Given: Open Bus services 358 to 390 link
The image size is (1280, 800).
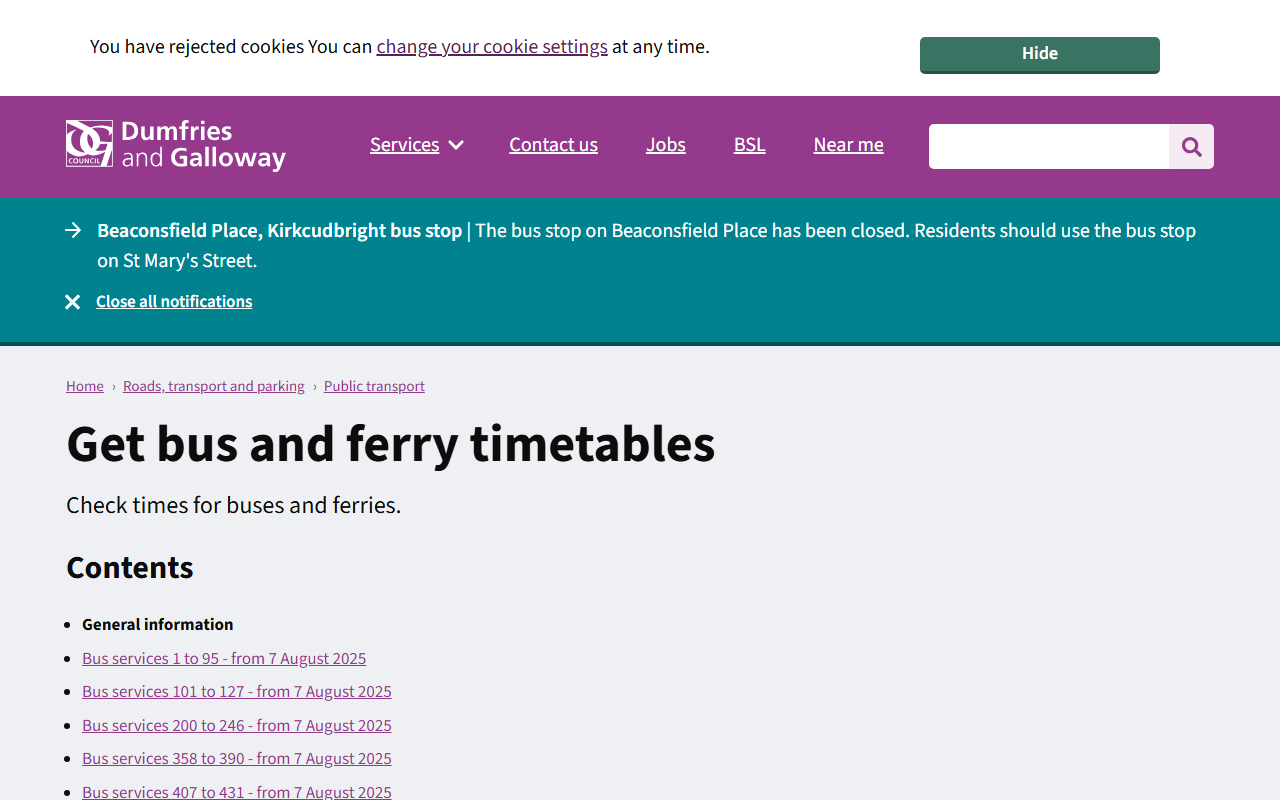Looking at the screenshot, I should pos(237,759).
